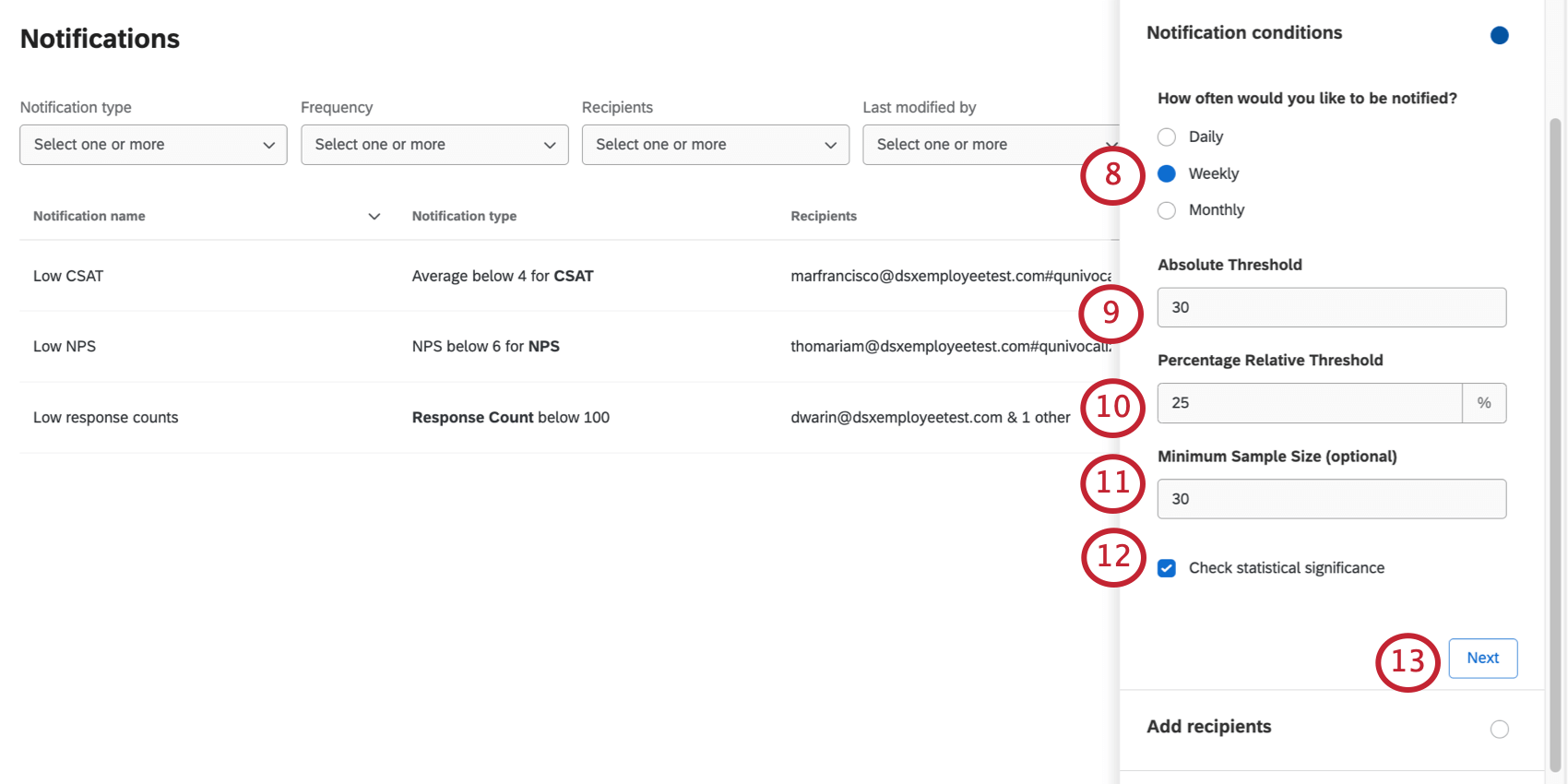Sort by Notification name chevron
1568x784 pixels.
(374, 217)
